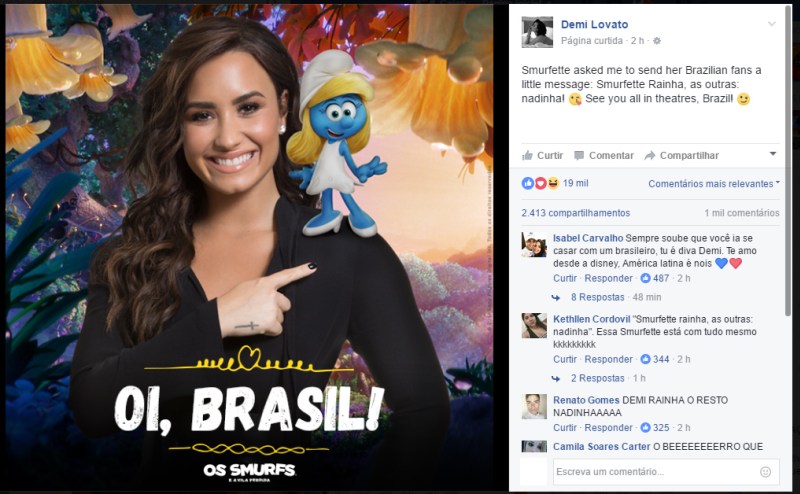Click Responder under Renato Gomes comment
Image resolution: width=800 pixels, height=494 pixels.
(x=608, y=428)
